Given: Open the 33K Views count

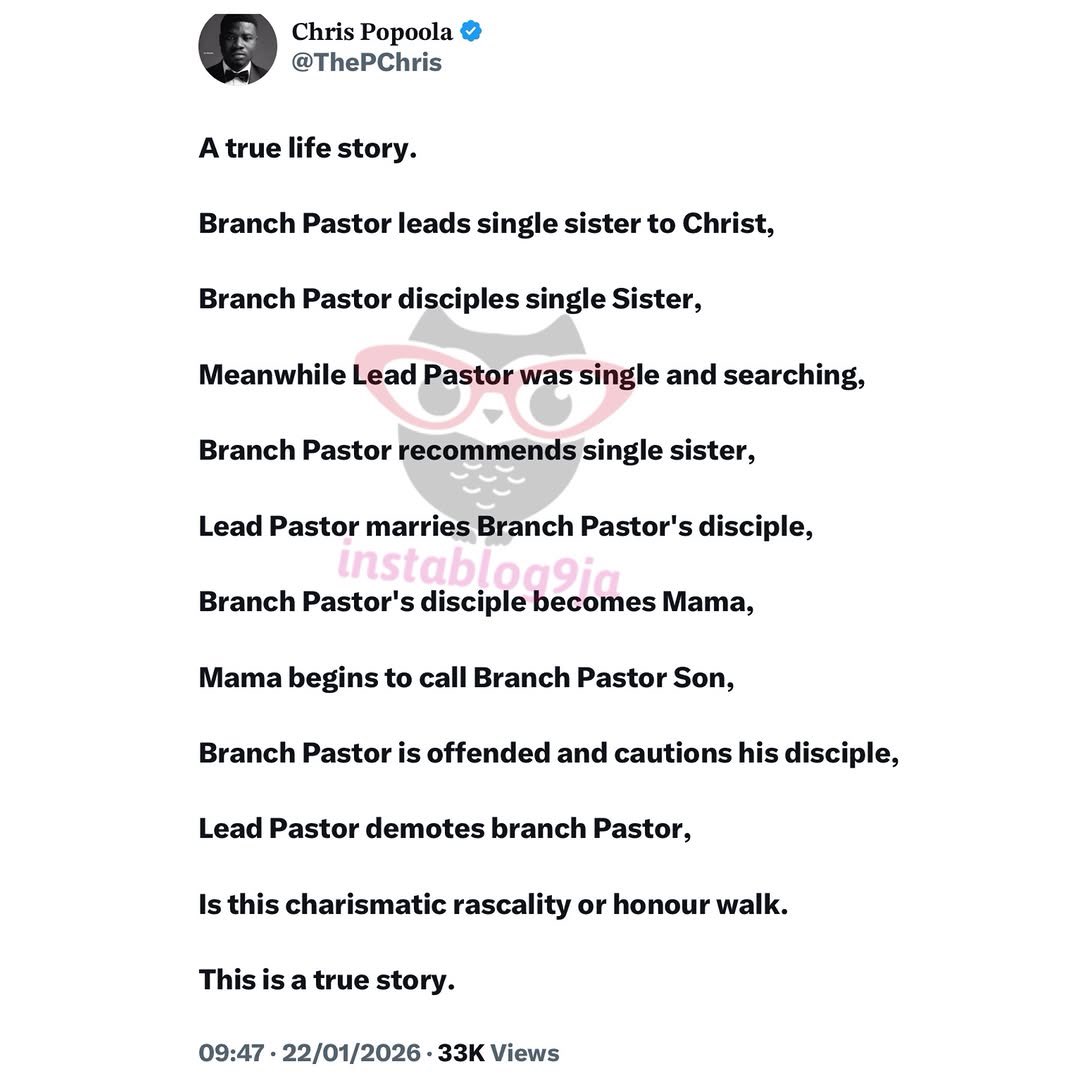Looking at the screenshot, I should 498,1053.
